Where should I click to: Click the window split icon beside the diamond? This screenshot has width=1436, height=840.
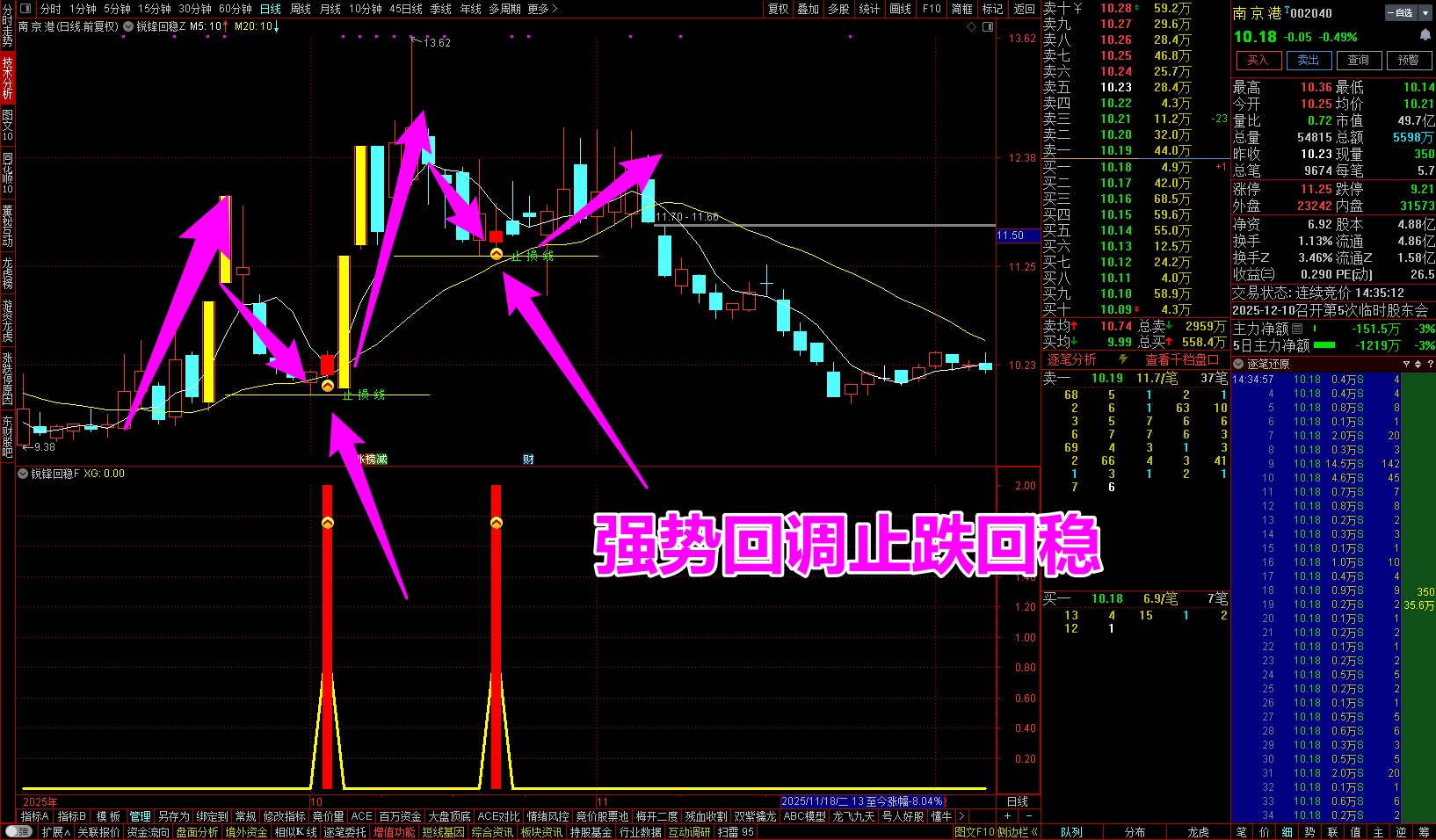[988, 27]
